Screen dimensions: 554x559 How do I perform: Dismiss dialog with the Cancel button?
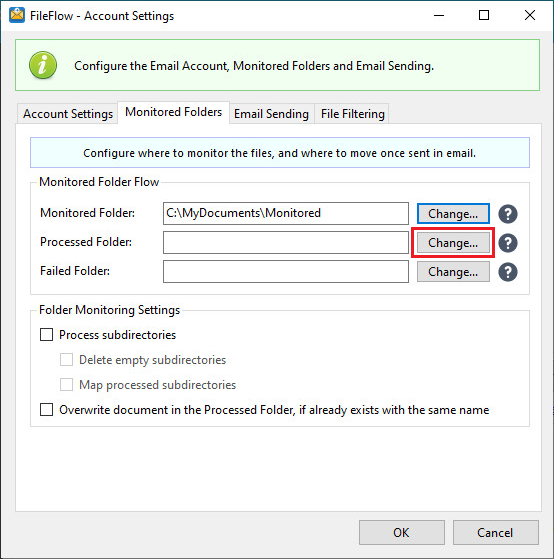(x=496, y=532)
